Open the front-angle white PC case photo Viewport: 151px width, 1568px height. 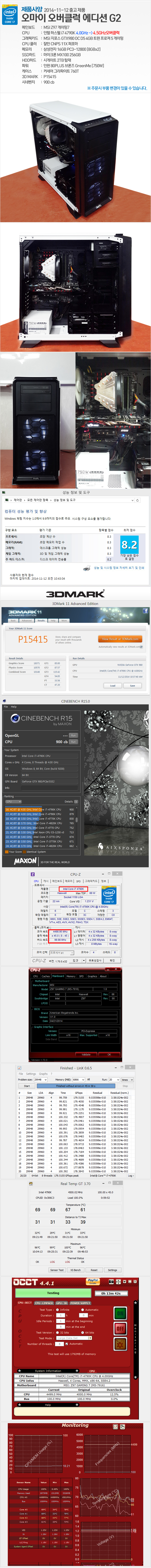click(x=75, y=158)
